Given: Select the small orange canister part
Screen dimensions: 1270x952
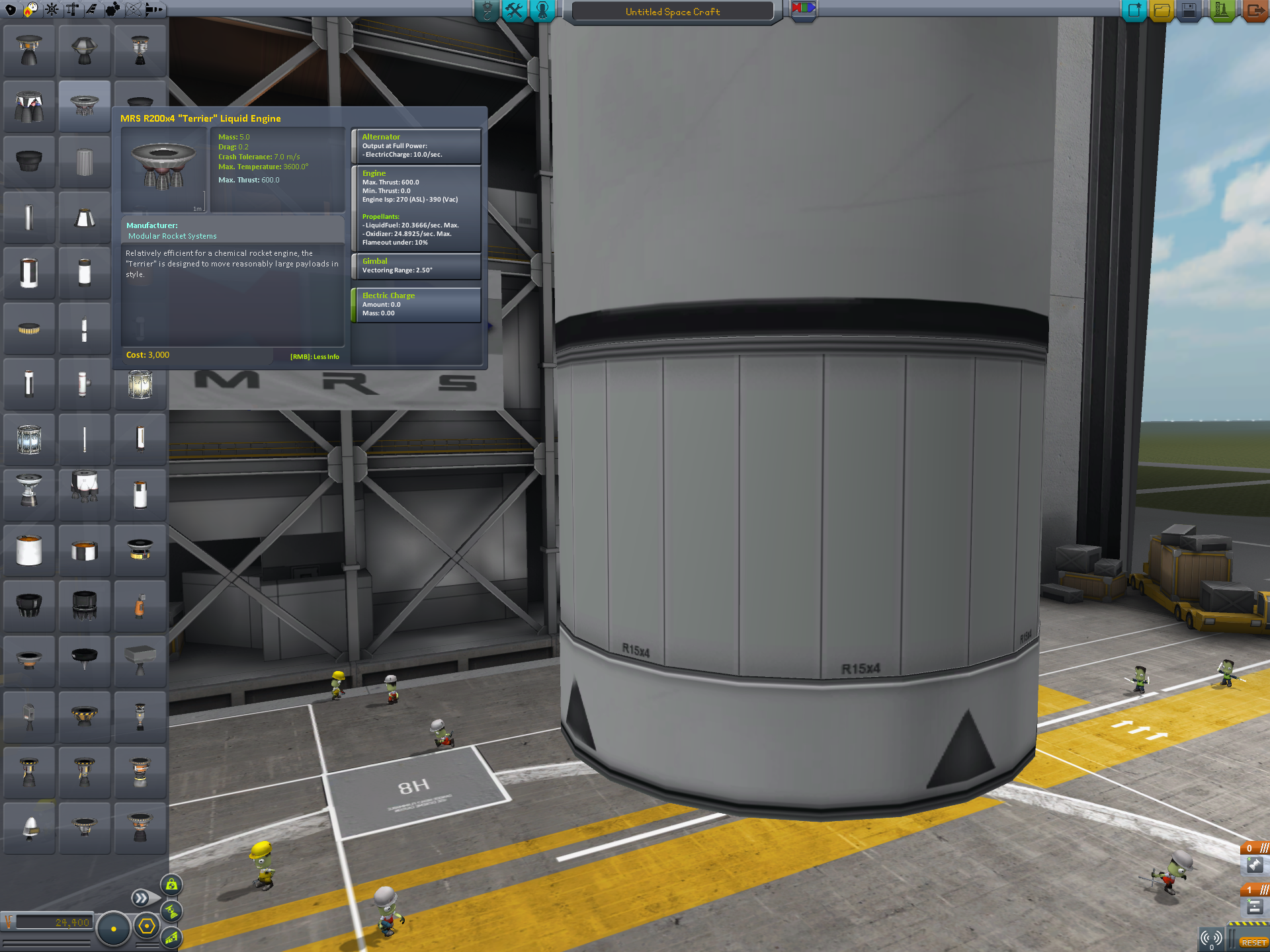Looking at the screenshot, I should point(140,606).
